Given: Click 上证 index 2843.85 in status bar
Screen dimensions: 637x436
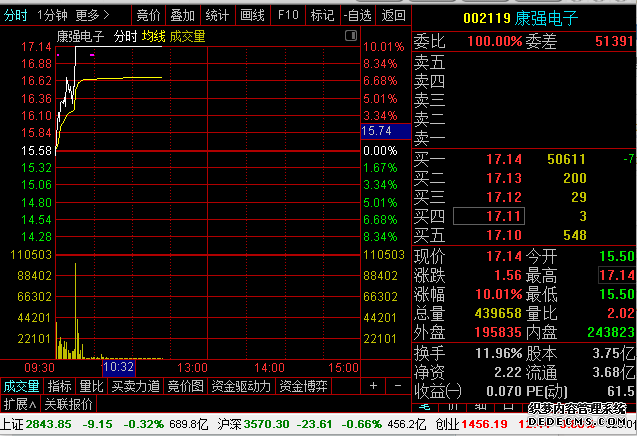Looking at the screenshot, I should (48, 424).
